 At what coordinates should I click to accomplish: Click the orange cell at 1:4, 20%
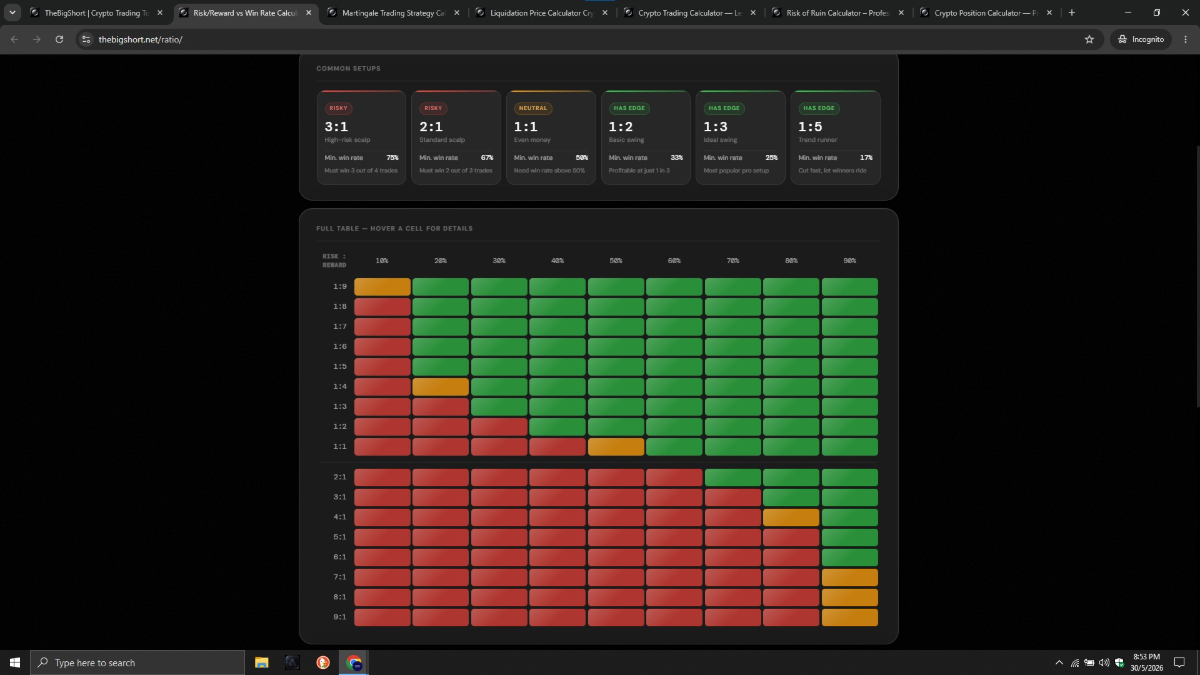441,387
